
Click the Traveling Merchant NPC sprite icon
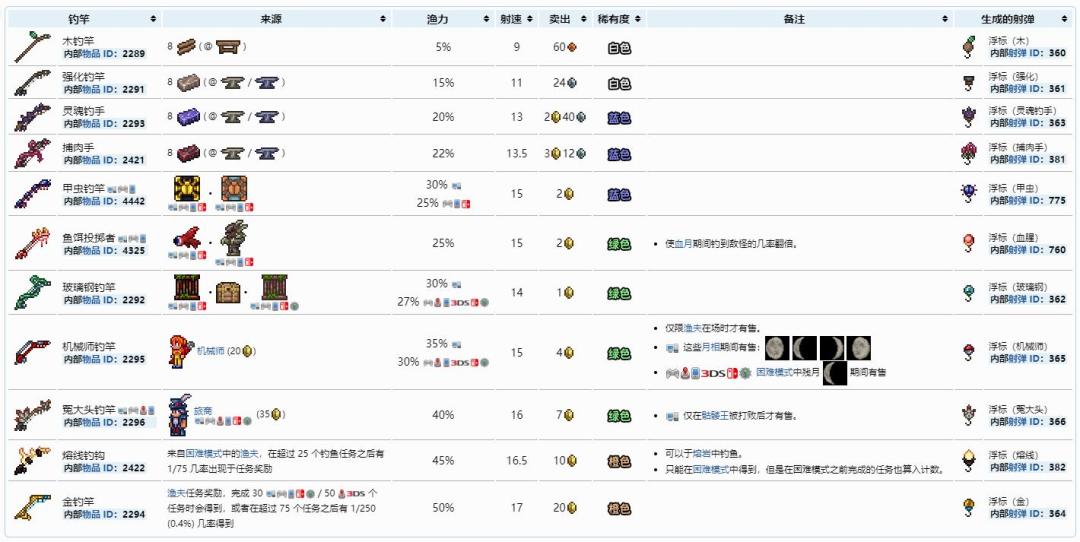pyautogui.click(x=180, y=415)
